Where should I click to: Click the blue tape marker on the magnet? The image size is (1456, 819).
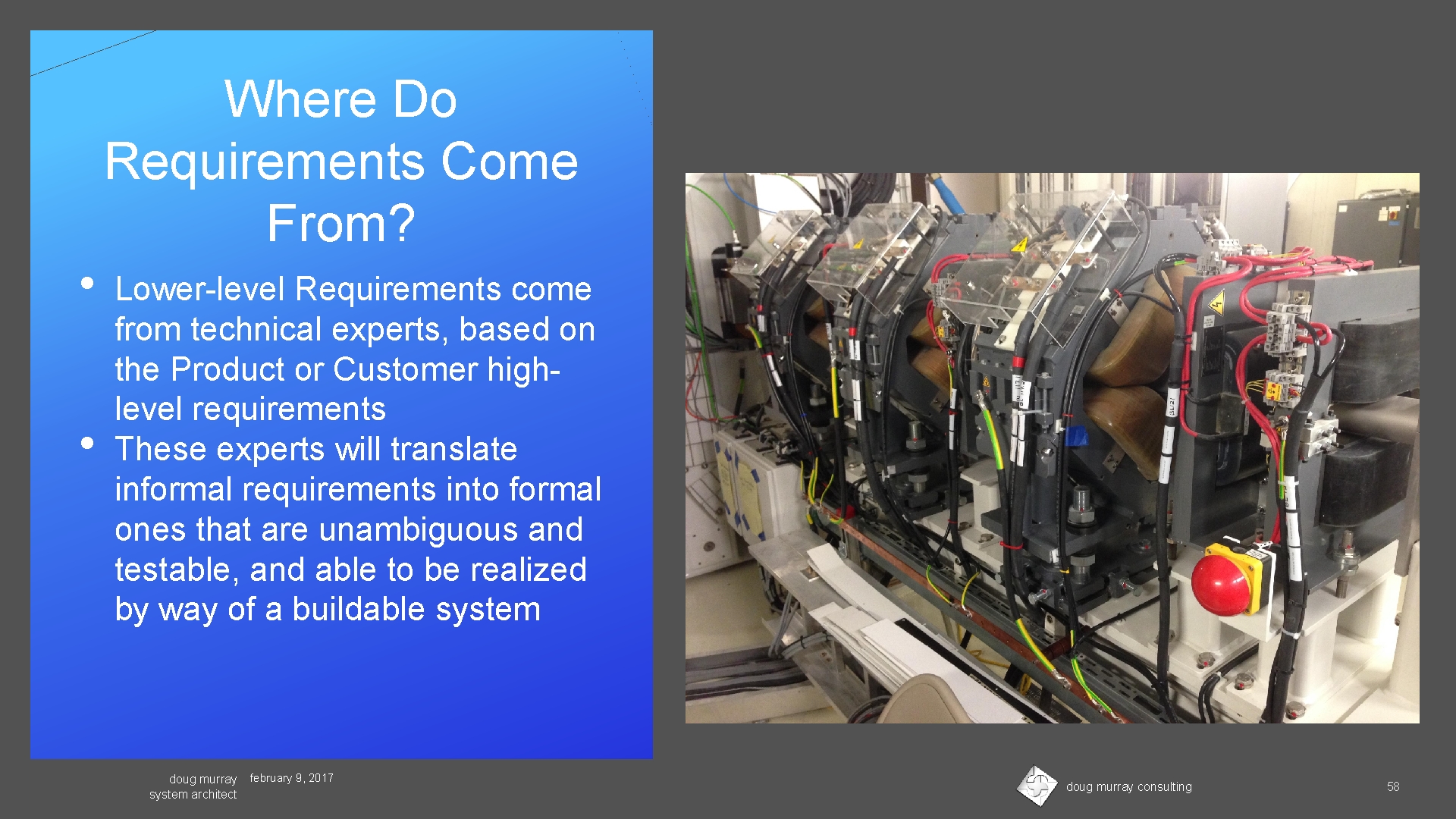1075,437
